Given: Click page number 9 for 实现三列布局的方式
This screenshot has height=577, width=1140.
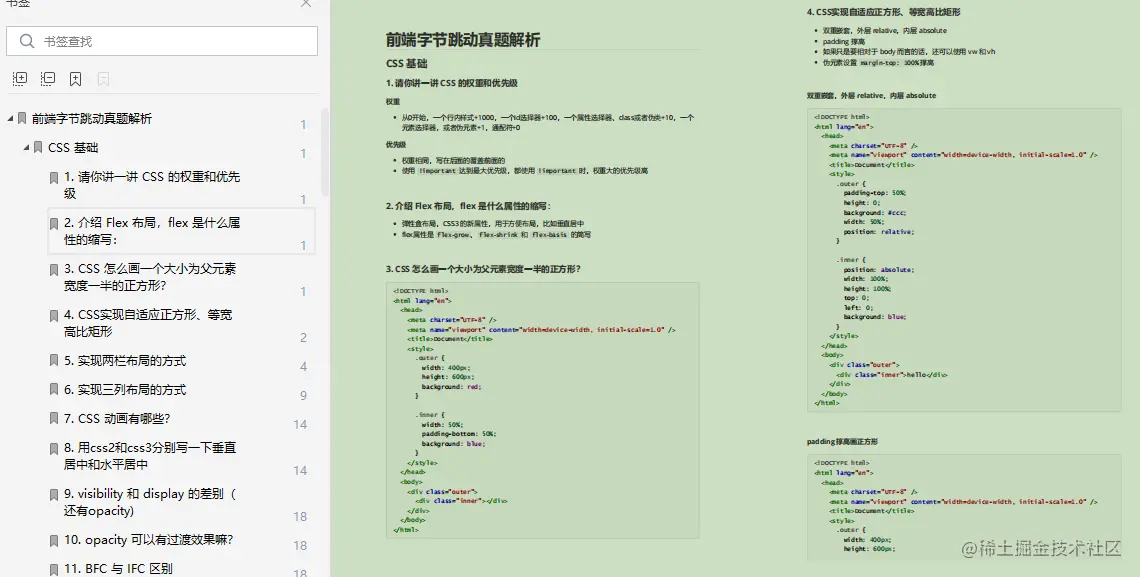Looking at the screenshot, I should (303, 395).
